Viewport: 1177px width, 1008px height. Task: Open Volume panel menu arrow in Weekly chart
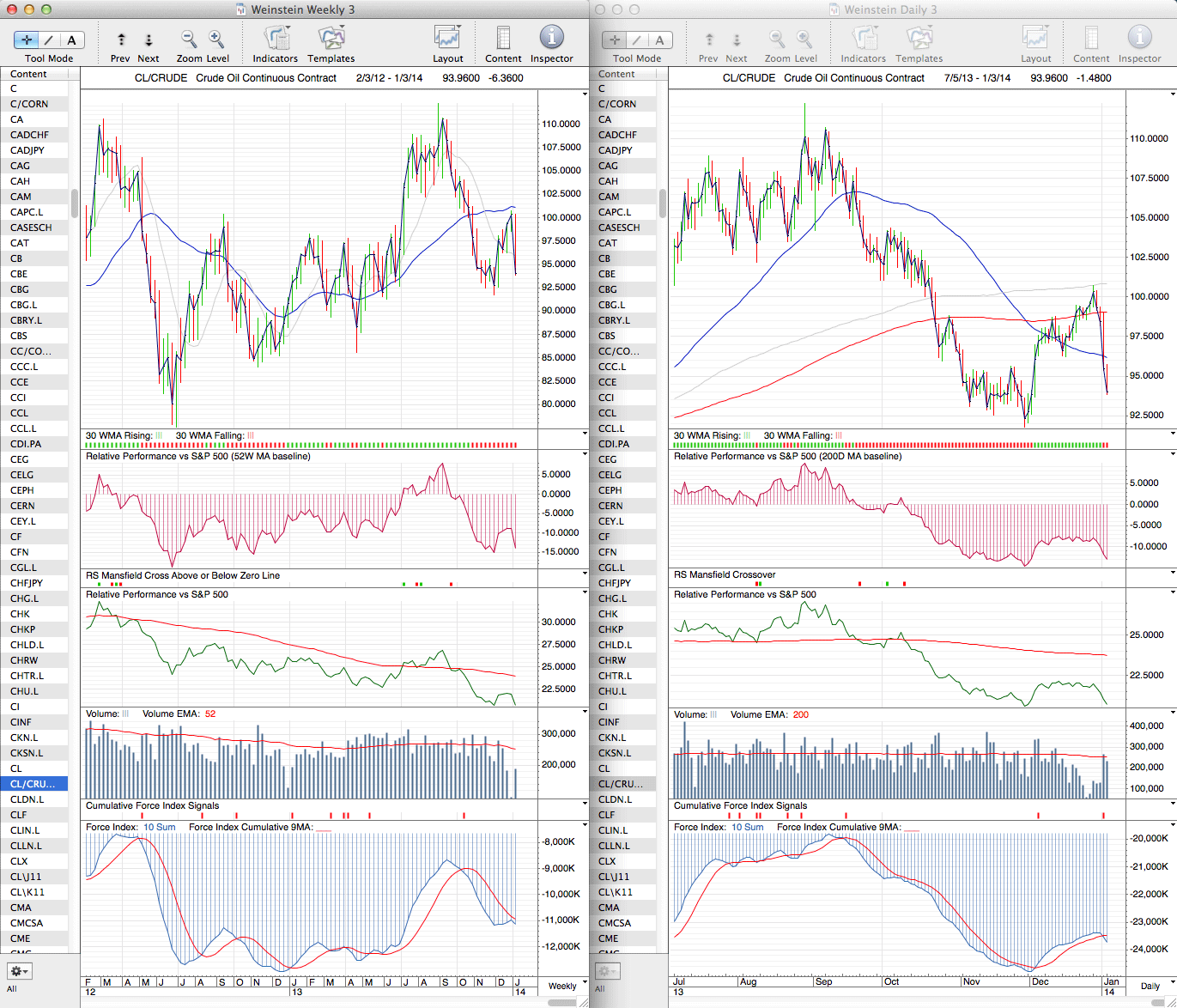(x=585, y=712)
